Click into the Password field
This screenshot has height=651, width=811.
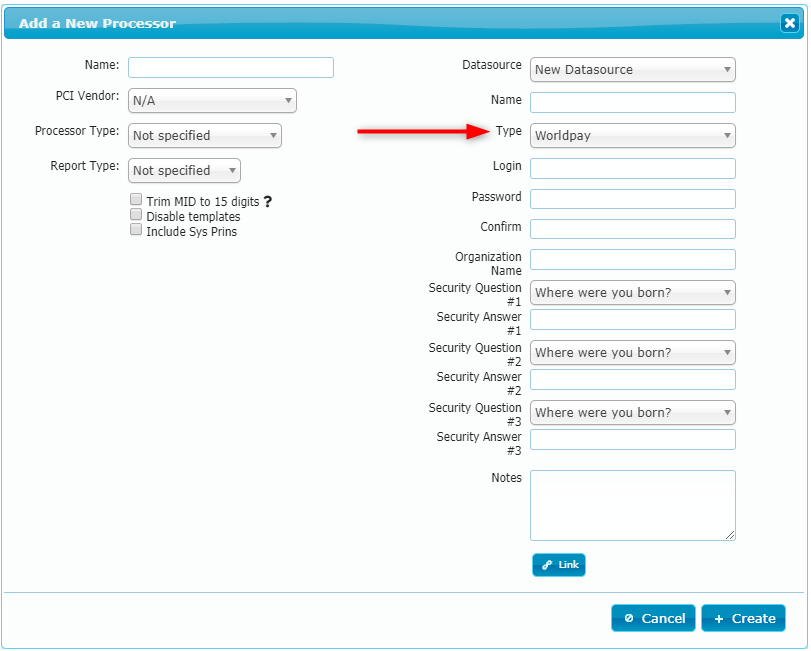click(632, 199)
